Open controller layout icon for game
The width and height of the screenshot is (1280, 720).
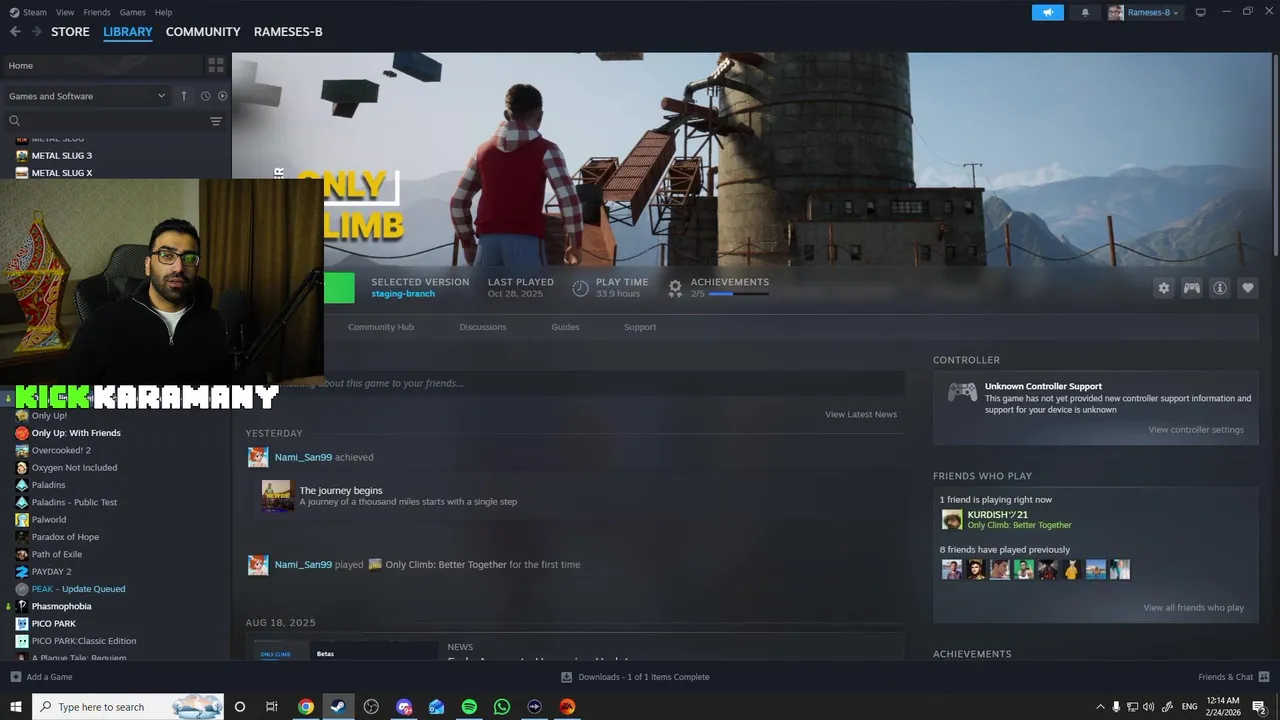pyautogui.click(x=1192, y=288)
